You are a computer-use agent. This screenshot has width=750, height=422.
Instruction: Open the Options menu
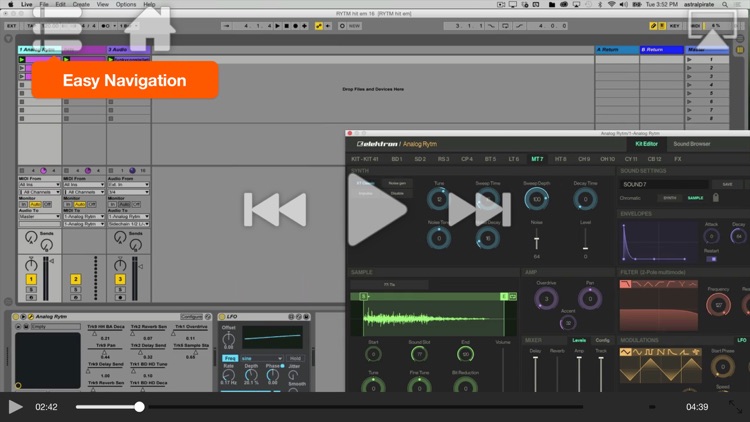click(126, 4)
